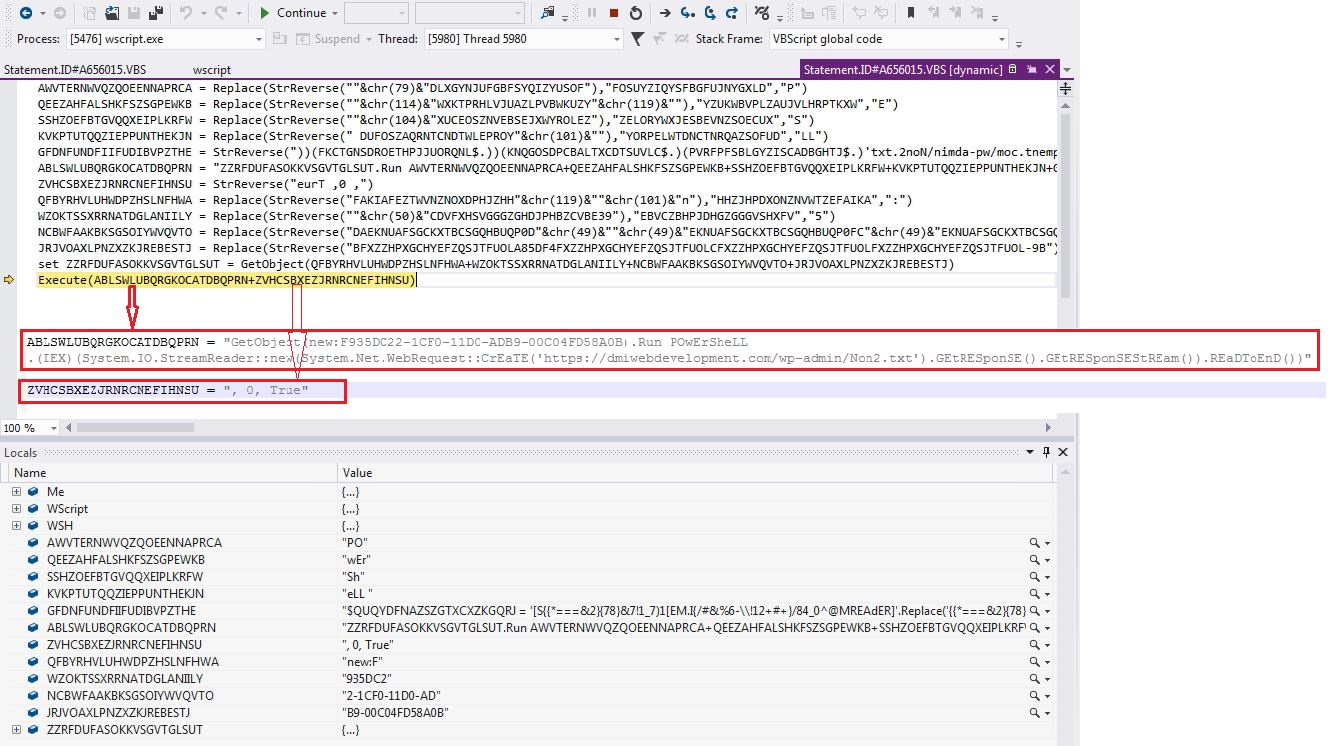Click the "B9-00C04FD58A0B" value in Locals
Image resolution: width=1332 pixels, height=746 pixels.
(395, 712)
